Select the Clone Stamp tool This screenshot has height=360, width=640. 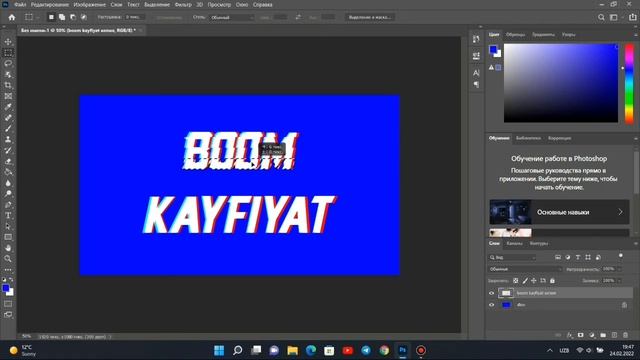[8, 140]
